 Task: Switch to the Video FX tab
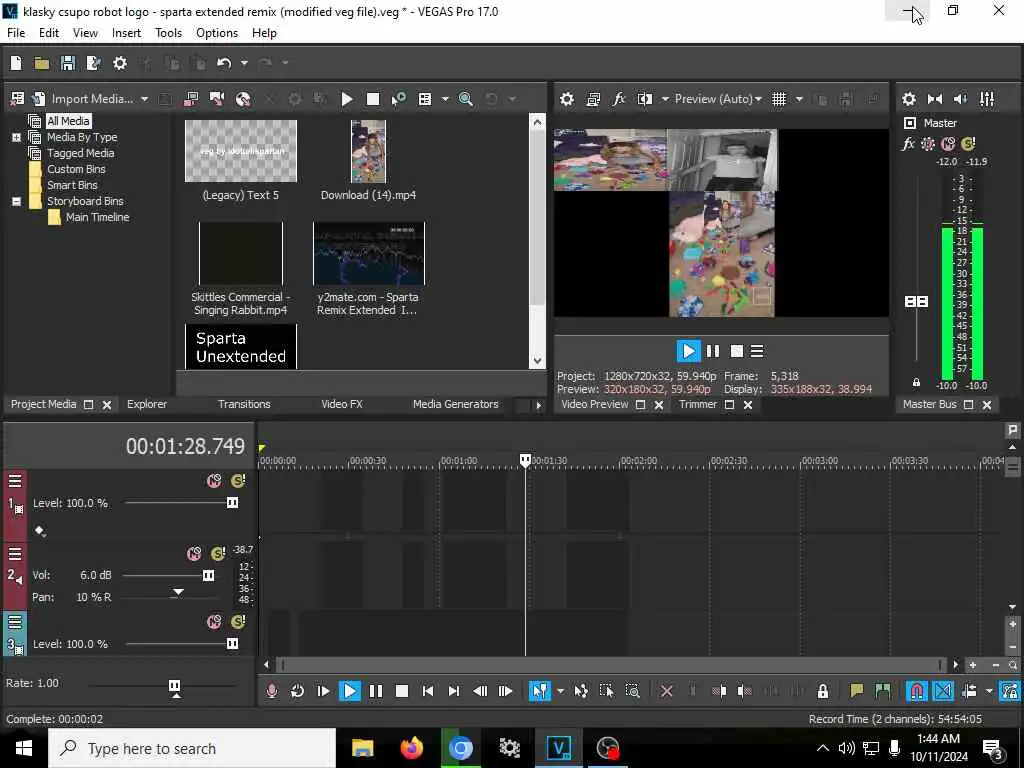coord(342,404)
